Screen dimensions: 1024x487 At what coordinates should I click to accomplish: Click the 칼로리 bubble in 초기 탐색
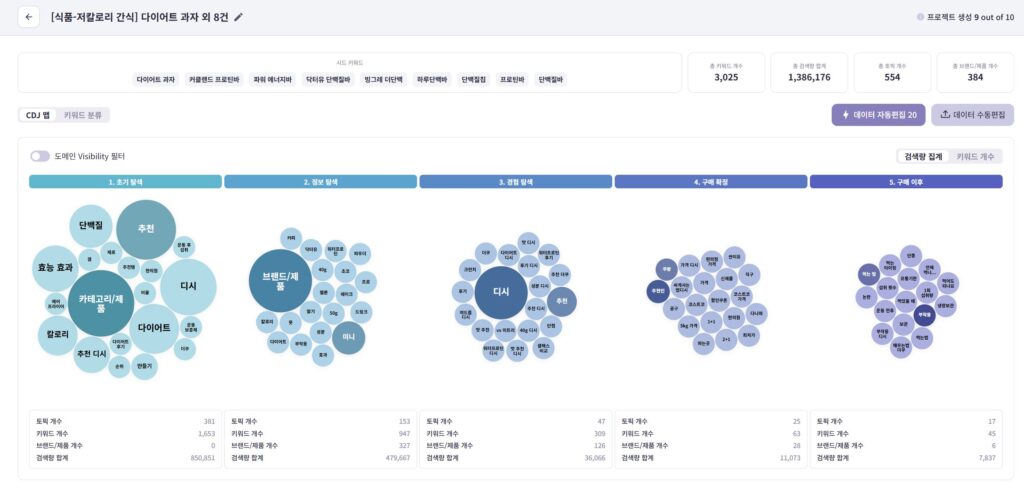coord(58,334)
